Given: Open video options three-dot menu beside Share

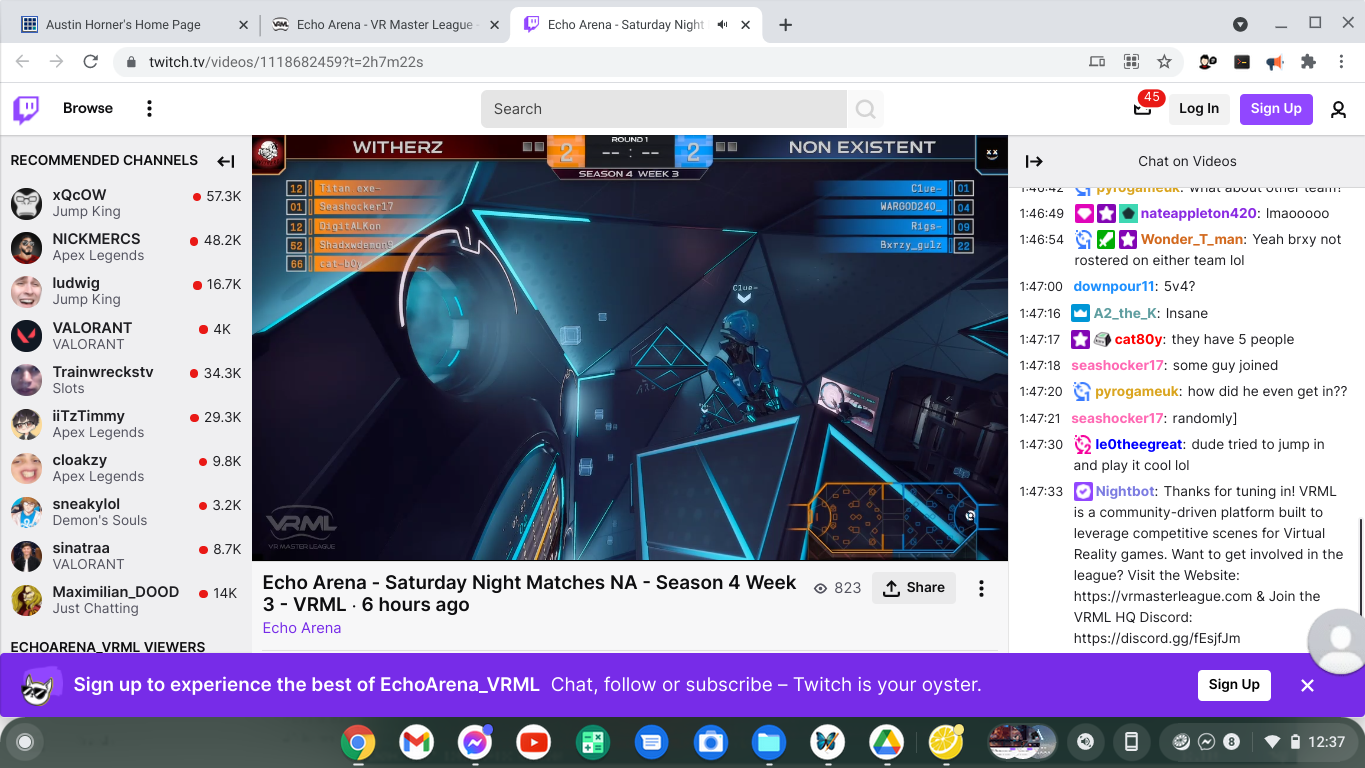Looking at the screenshot, I should [981, 588].
